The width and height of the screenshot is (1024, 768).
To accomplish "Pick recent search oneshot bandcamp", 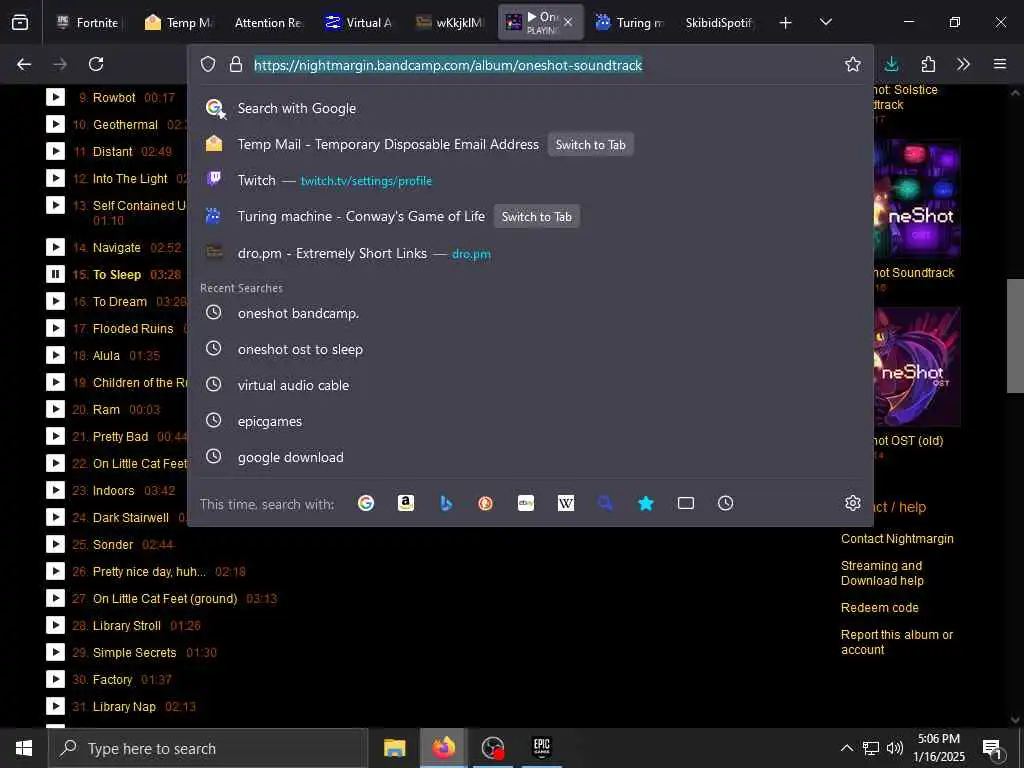I will (530, 313).
